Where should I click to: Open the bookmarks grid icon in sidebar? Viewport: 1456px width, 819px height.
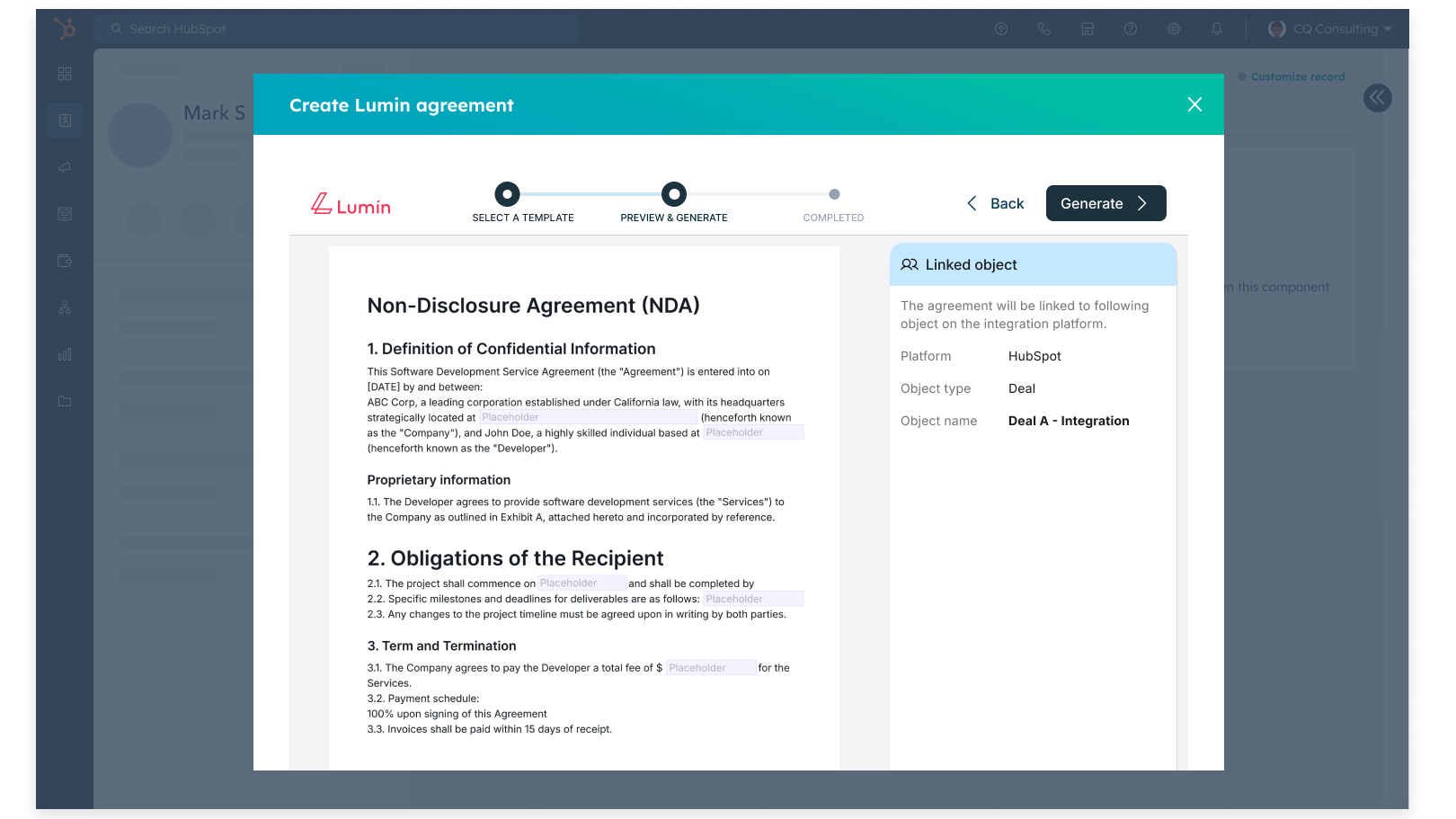coord(65,74)
